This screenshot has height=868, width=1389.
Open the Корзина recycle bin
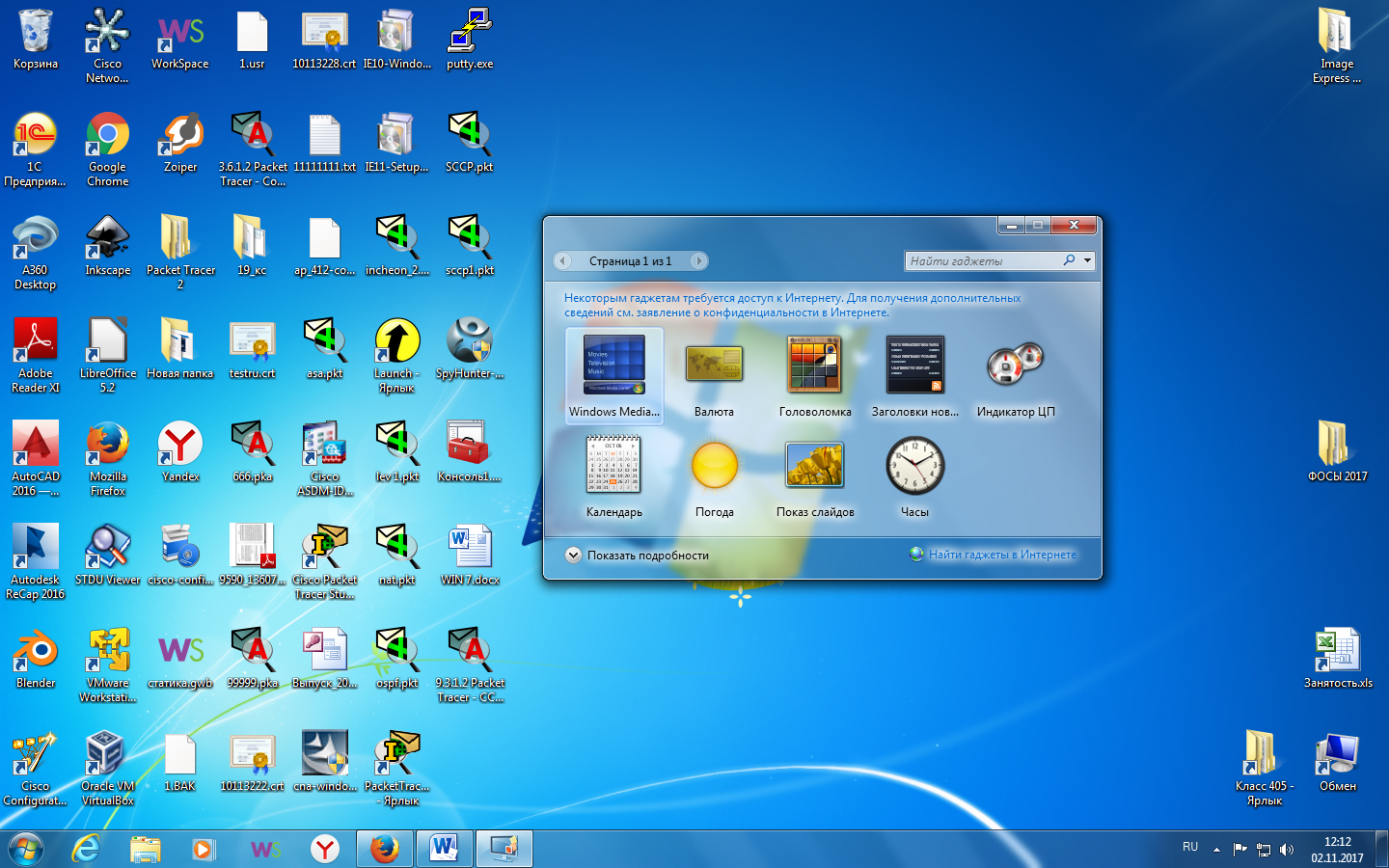pyautogui.click(x=36, y=41)
